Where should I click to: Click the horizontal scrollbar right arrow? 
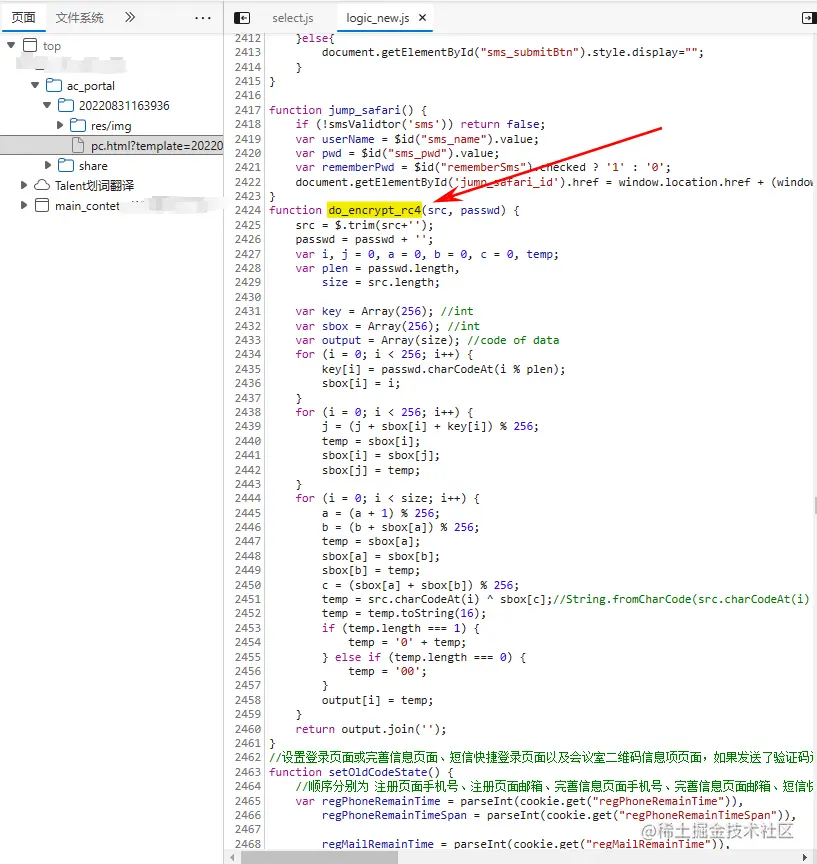[x=805, y=857]
